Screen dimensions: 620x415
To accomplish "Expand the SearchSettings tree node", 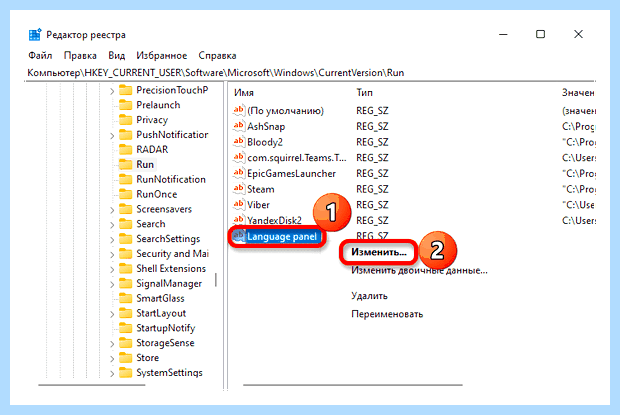I will pyautogui.click(x=112, y=240).
